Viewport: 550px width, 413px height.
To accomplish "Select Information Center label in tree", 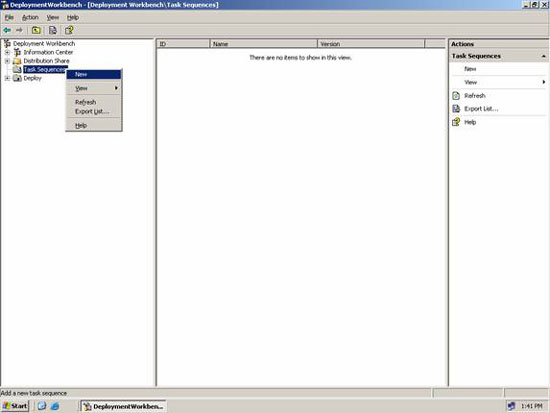I will click(x=48, y=52).
